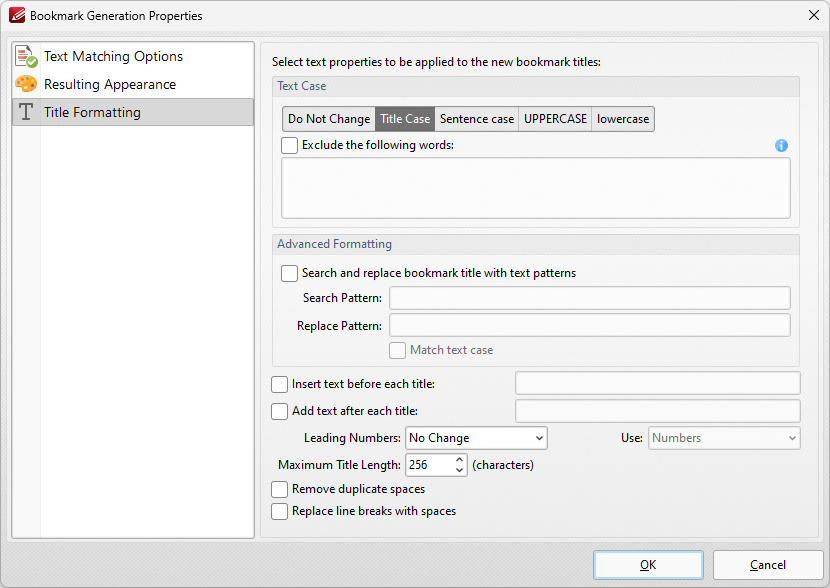Click the add text after title field
The height and width of the screenshot is (588, 830).
point(657,411)
